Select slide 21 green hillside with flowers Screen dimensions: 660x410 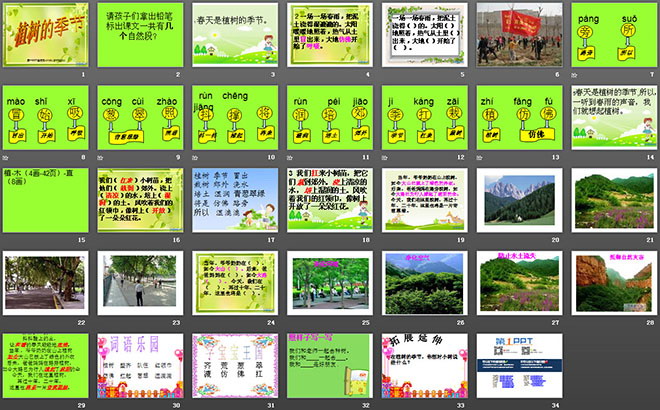coord(614,200)
